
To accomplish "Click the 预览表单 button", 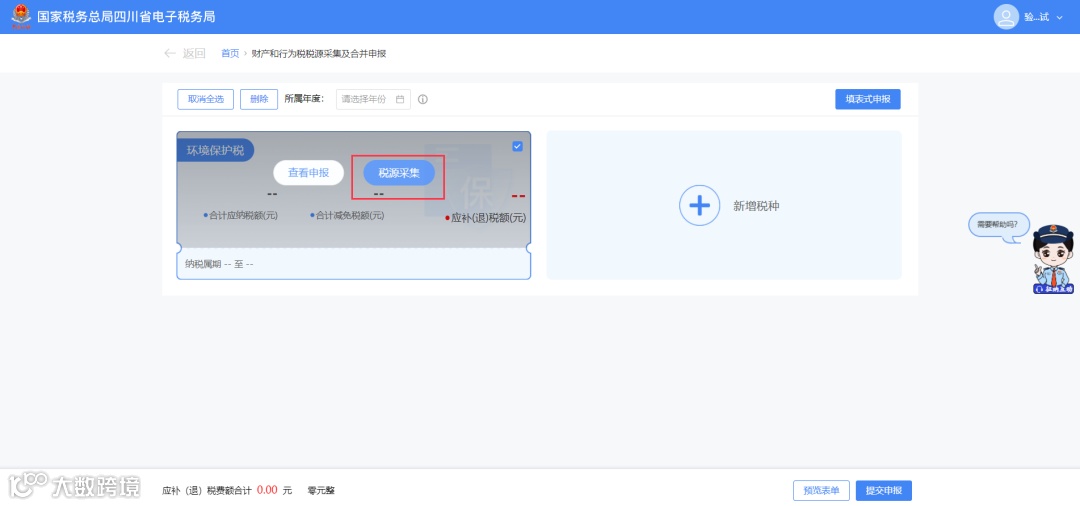I will 821,491.
